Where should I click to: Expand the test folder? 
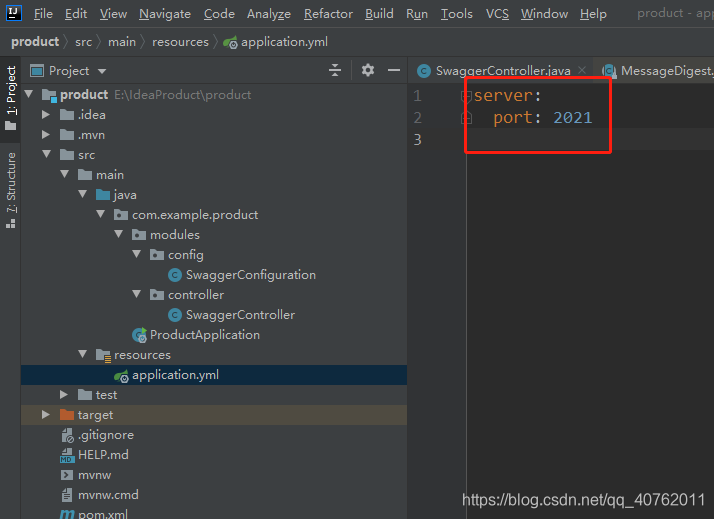pos(64,394)
